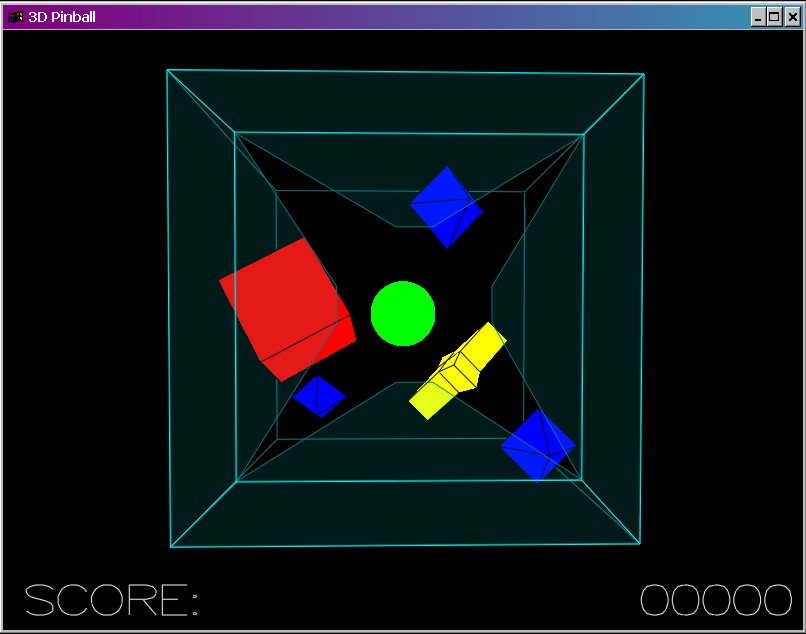
Task: Click the large red cube
Action: pyautogui.click(x=288, y=310)
